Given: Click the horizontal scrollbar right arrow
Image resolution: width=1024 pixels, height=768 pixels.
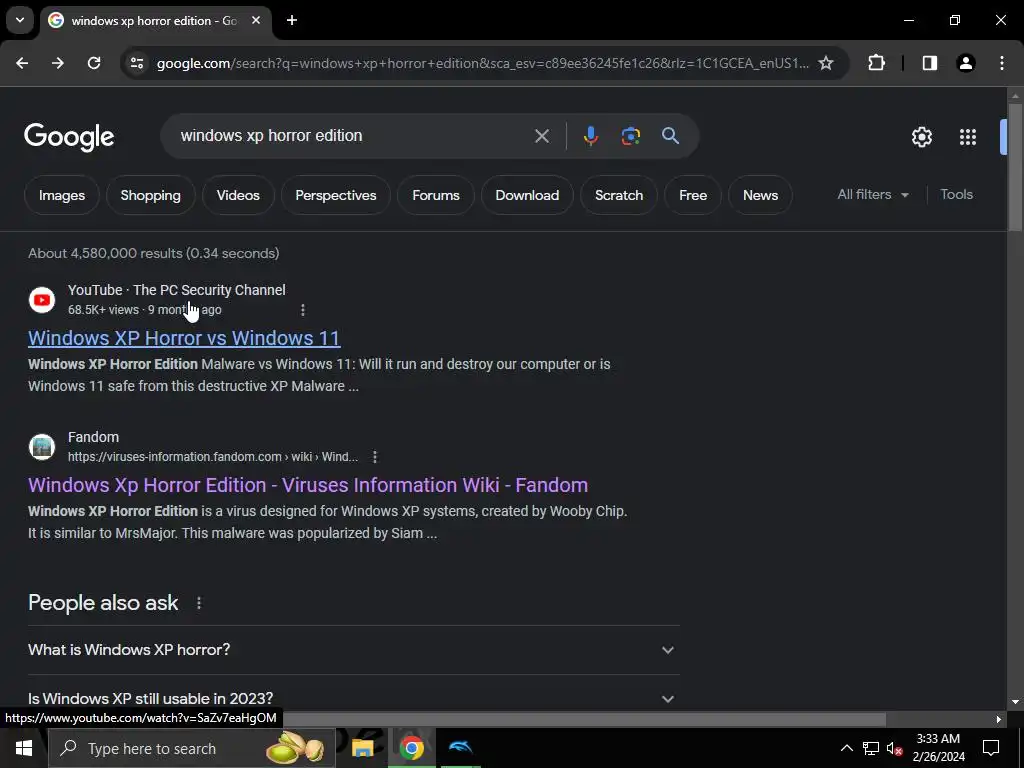Looking at the screenshot, I should pyautogui.click(x=999, y=719).
